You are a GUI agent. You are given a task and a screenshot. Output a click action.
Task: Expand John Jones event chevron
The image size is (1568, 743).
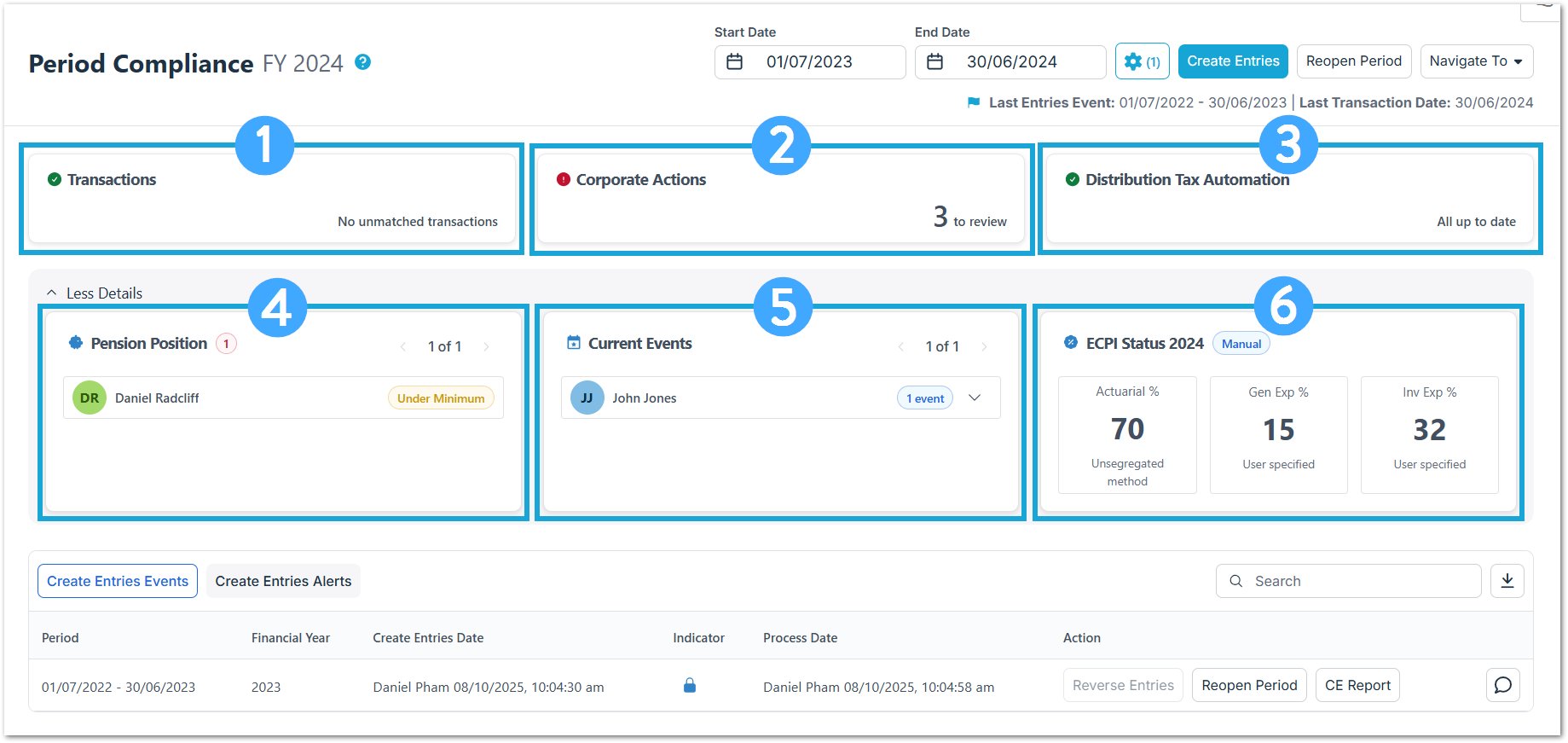(x=975, y=398)
